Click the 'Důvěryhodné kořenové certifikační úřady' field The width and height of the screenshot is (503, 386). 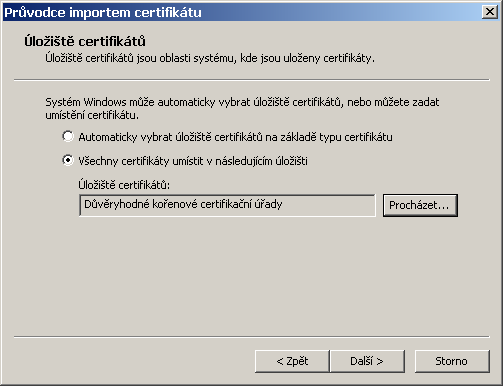pos(227,205)
